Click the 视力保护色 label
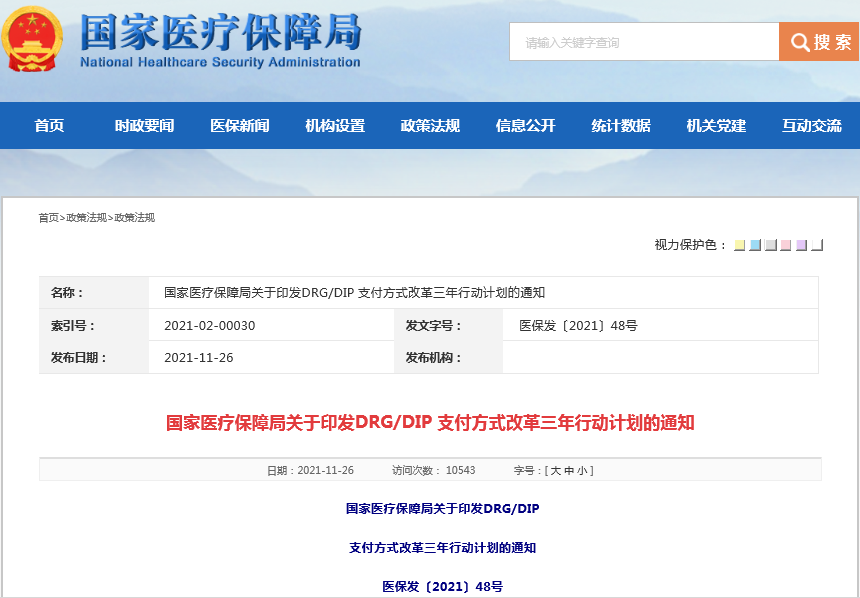The width and height of the screenshot is (860, 598). coord(691,245)
